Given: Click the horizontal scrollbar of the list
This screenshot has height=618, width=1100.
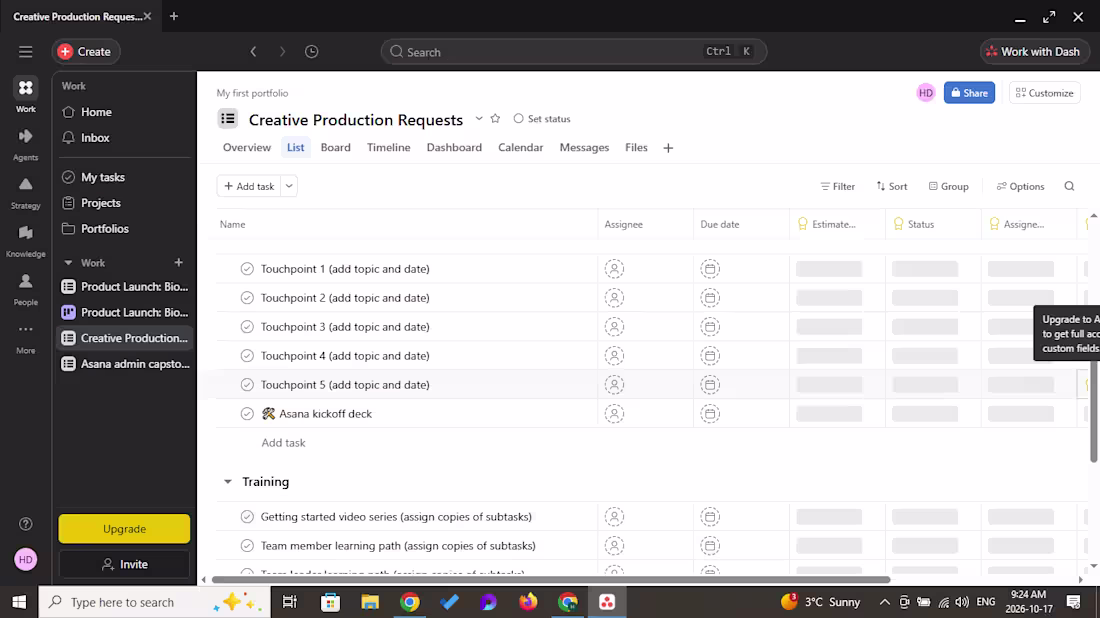Looking at the screenshot, I should point(551,580).
